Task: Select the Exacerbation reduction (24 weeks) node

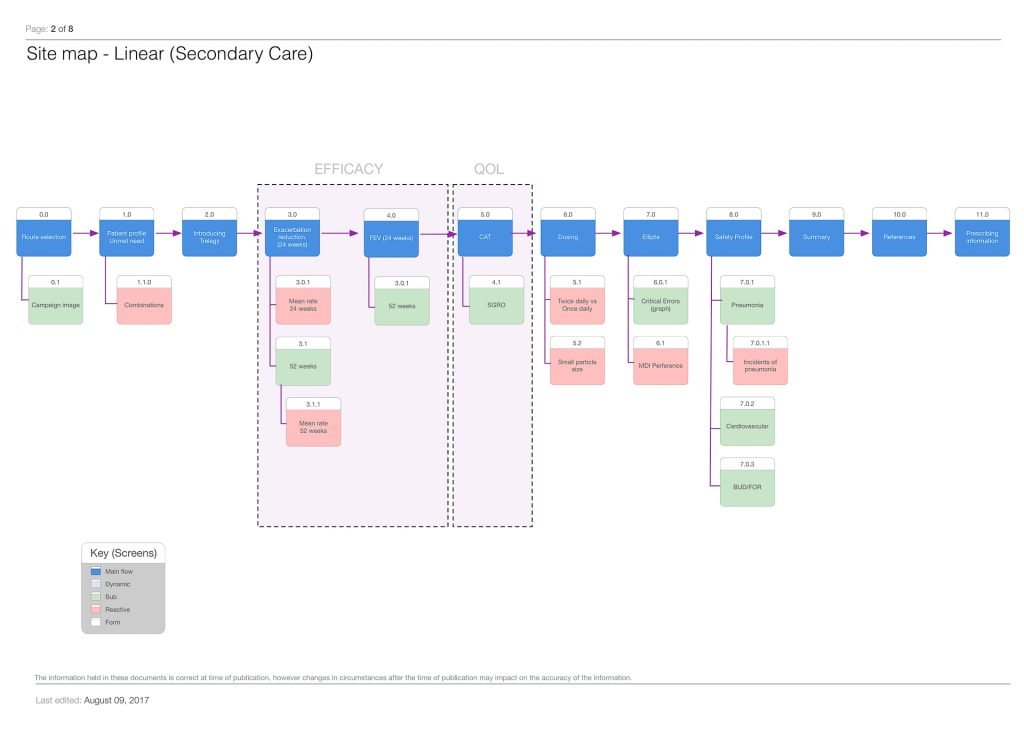Action: coord(292,236)
